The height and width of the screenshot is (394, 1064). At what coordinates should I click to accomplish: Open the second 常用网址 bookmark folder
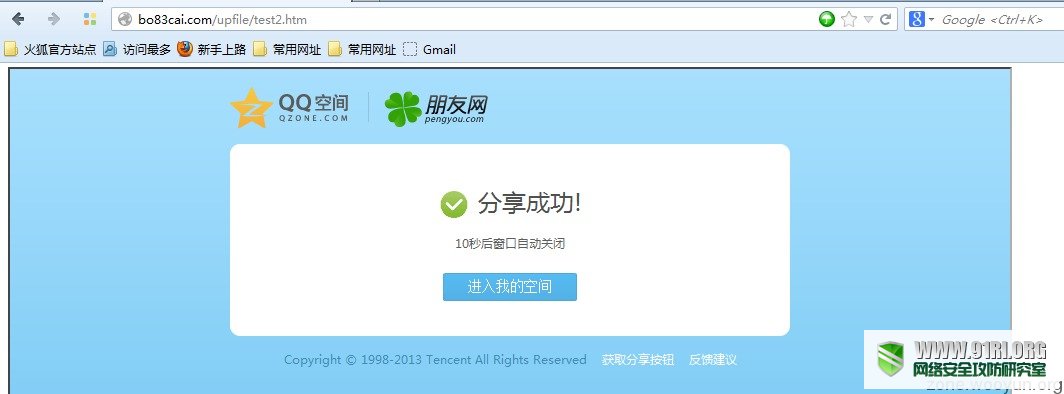pyautogui.click(x=362, y=50)
